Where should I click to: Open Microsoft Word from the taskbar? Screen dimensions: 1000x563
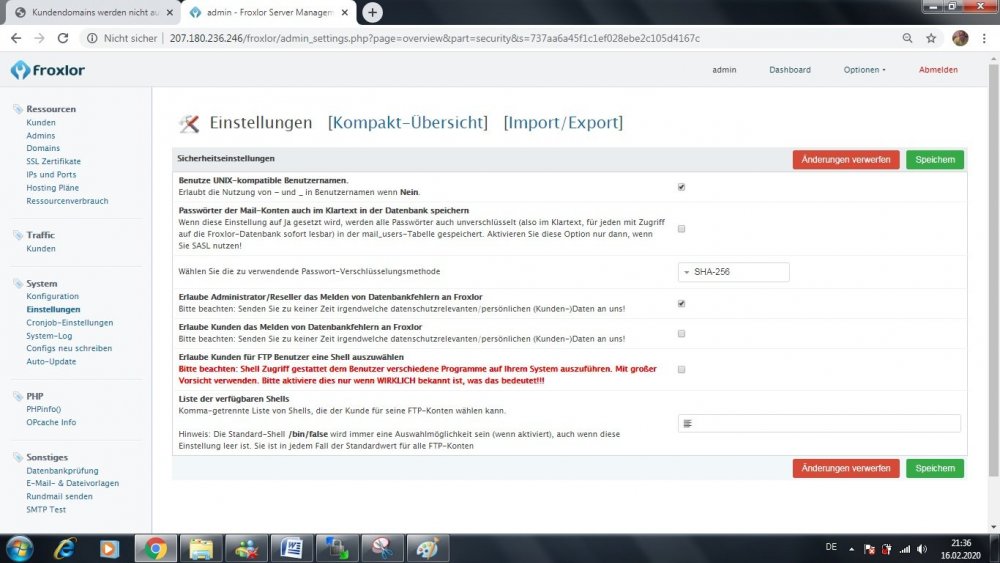pos(292,548)
